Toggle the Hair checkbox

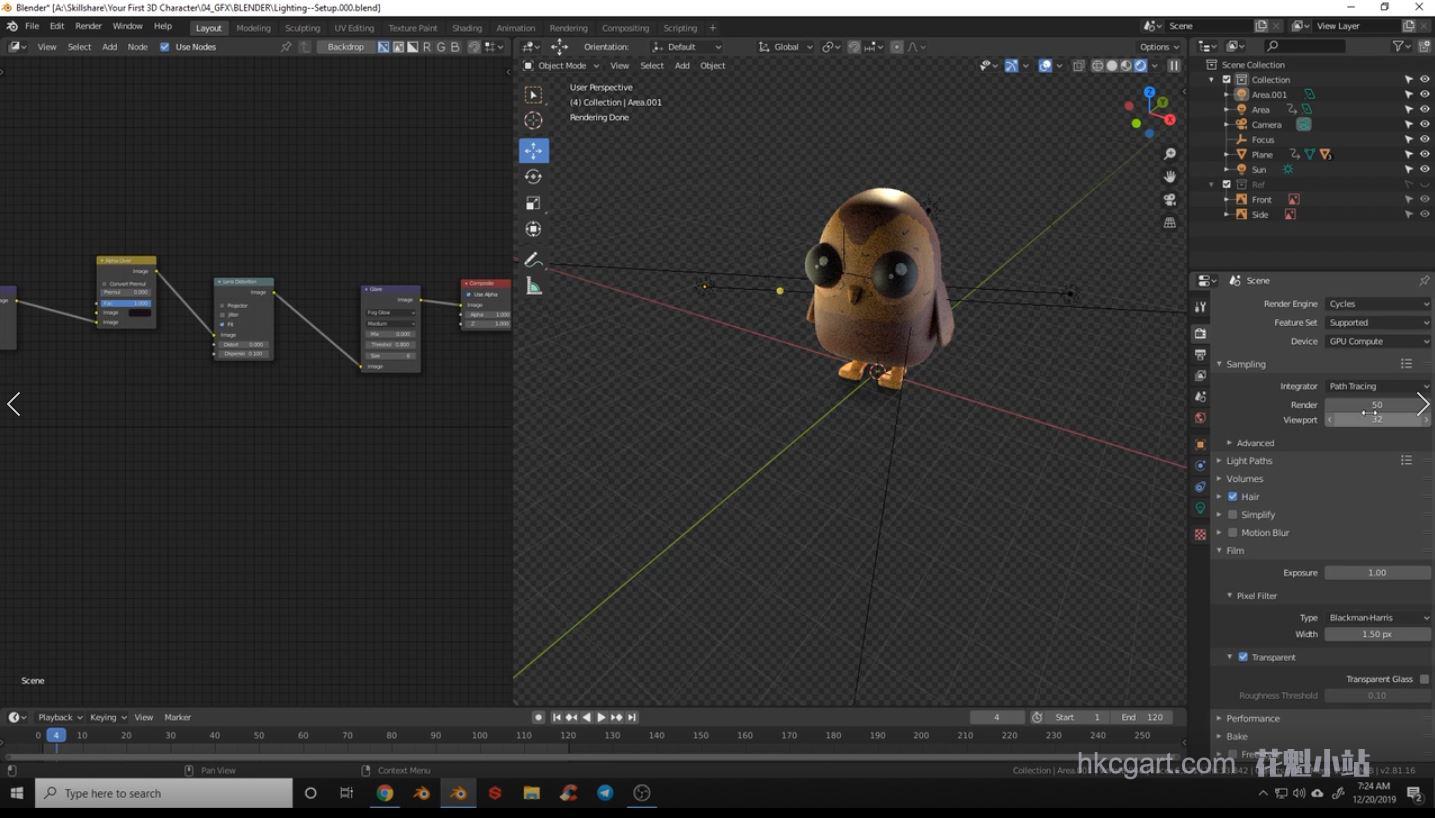pyautogui.click(x=1233, y=497)
